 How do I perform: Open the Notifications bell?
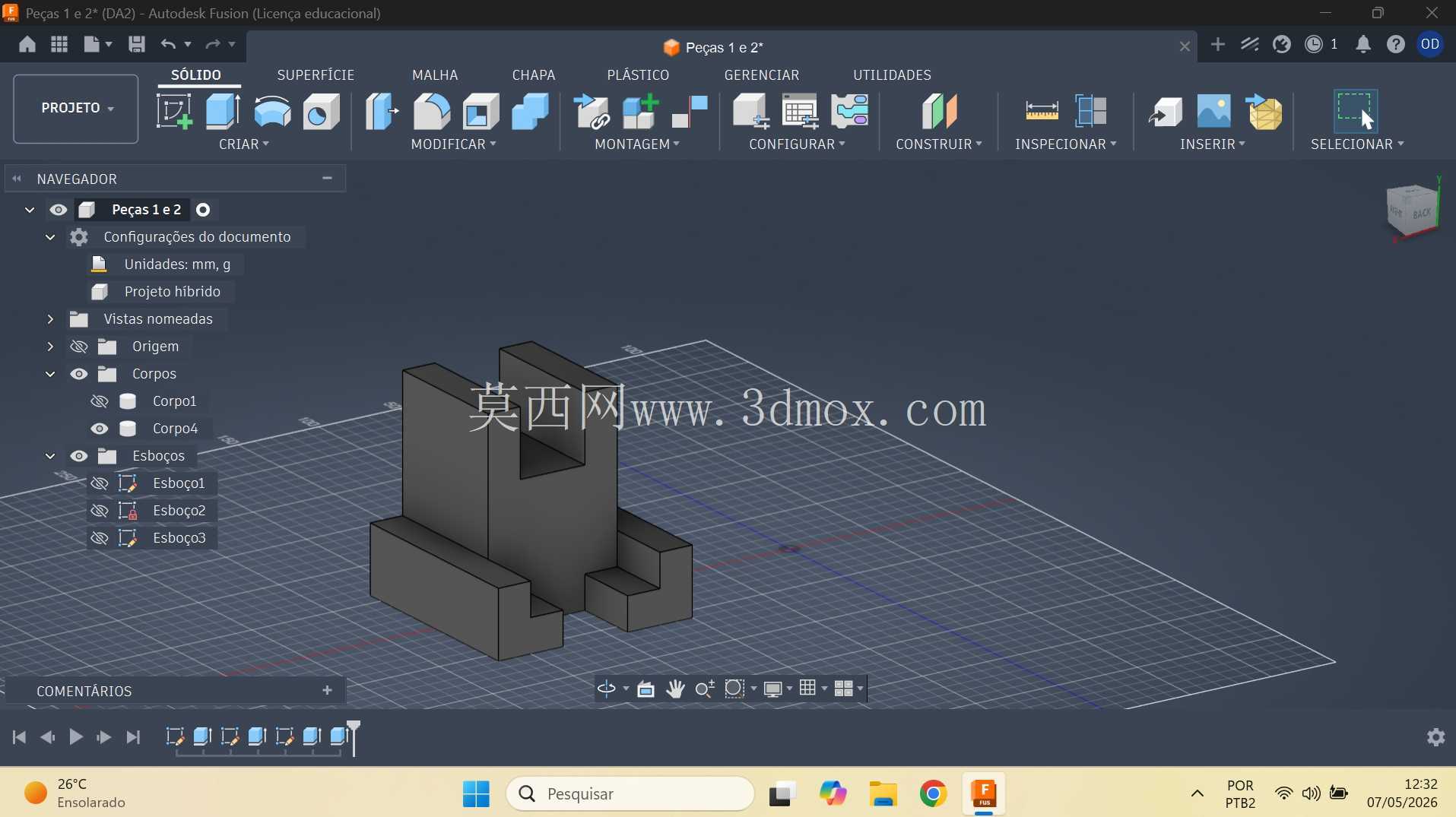click(1363, 44)
